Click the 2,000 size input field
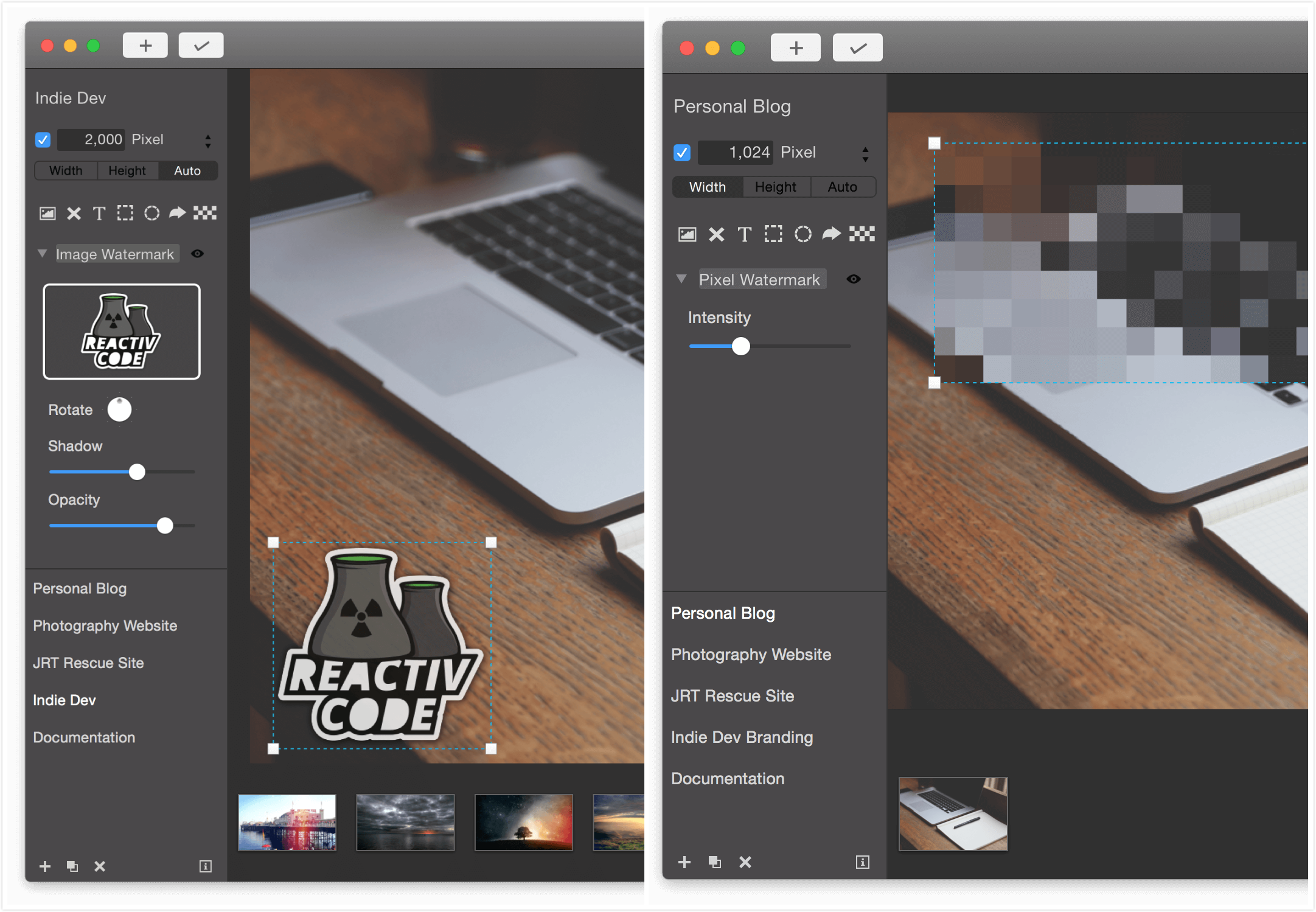The width and height of the screenshot is (1316, 912). tap(91, 139)
